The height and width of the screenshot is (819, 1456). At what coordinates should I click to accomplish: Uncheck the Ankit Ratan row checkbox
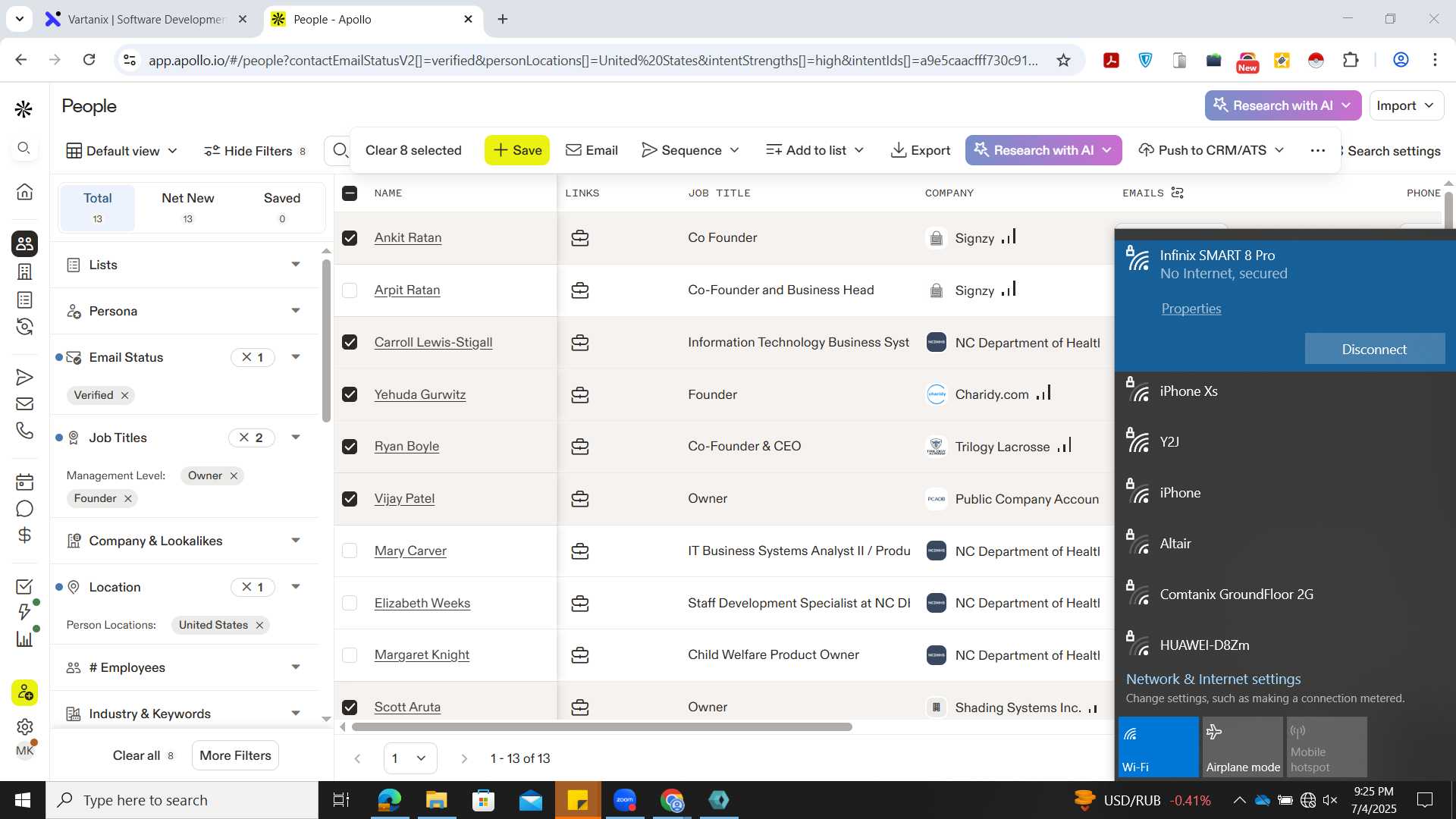[x=350, y=238]
